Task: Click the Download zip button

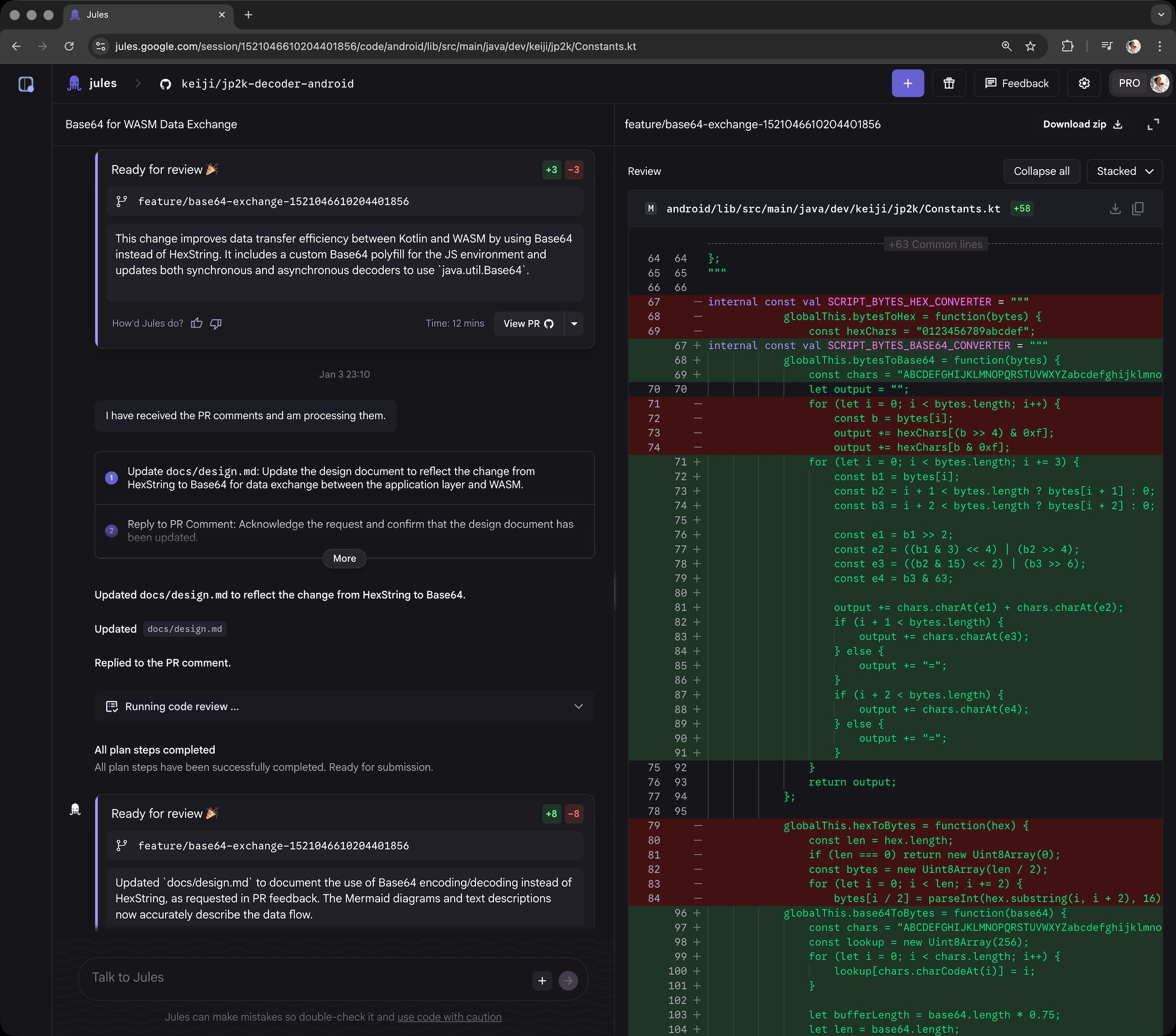Action: 1081,123
